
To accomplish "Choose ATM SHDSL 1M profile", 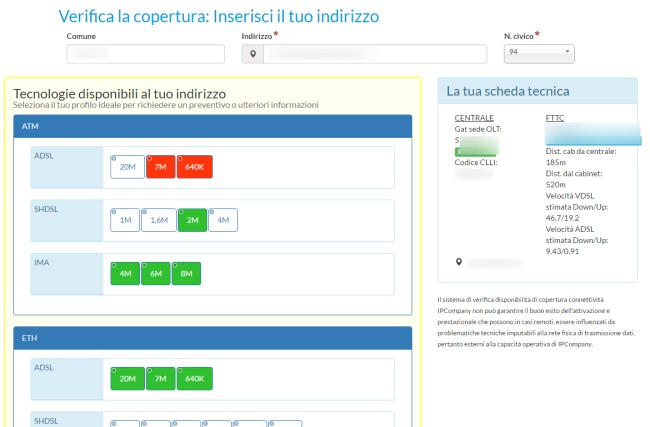I will tap(124, 220).
